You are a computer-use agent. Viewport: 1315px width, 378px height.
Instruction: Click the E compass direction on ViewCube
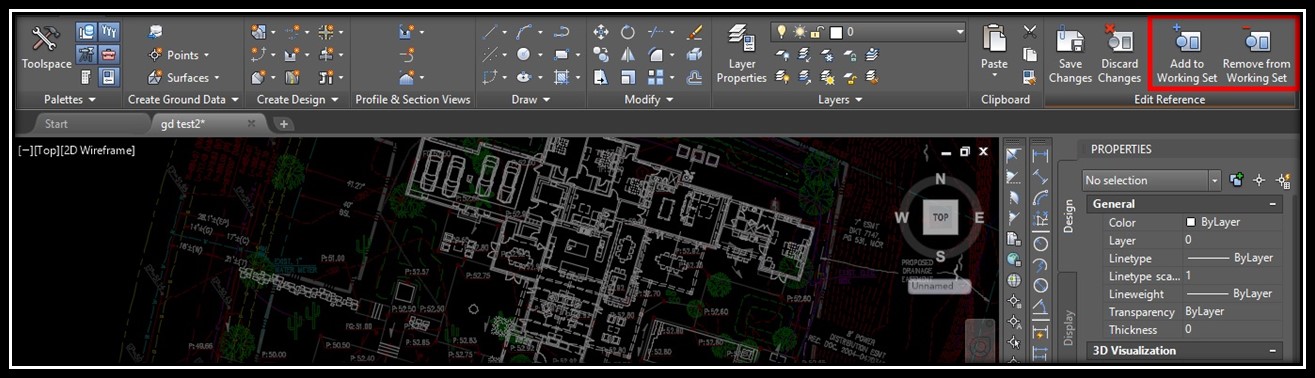pyautogui.click(x=979, y=216)
